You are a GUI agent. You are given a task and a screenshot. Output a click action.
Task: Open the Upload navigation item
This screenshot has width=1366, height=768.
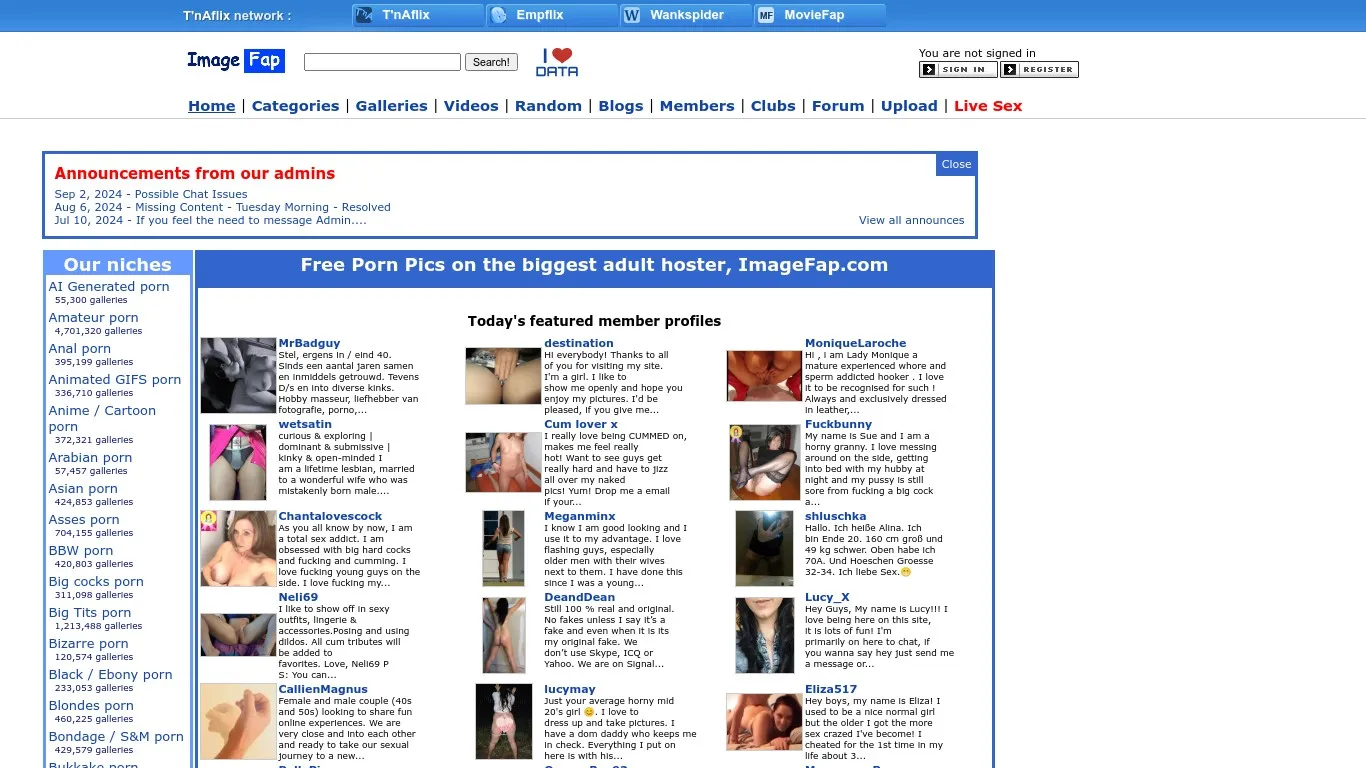point(908,105)
